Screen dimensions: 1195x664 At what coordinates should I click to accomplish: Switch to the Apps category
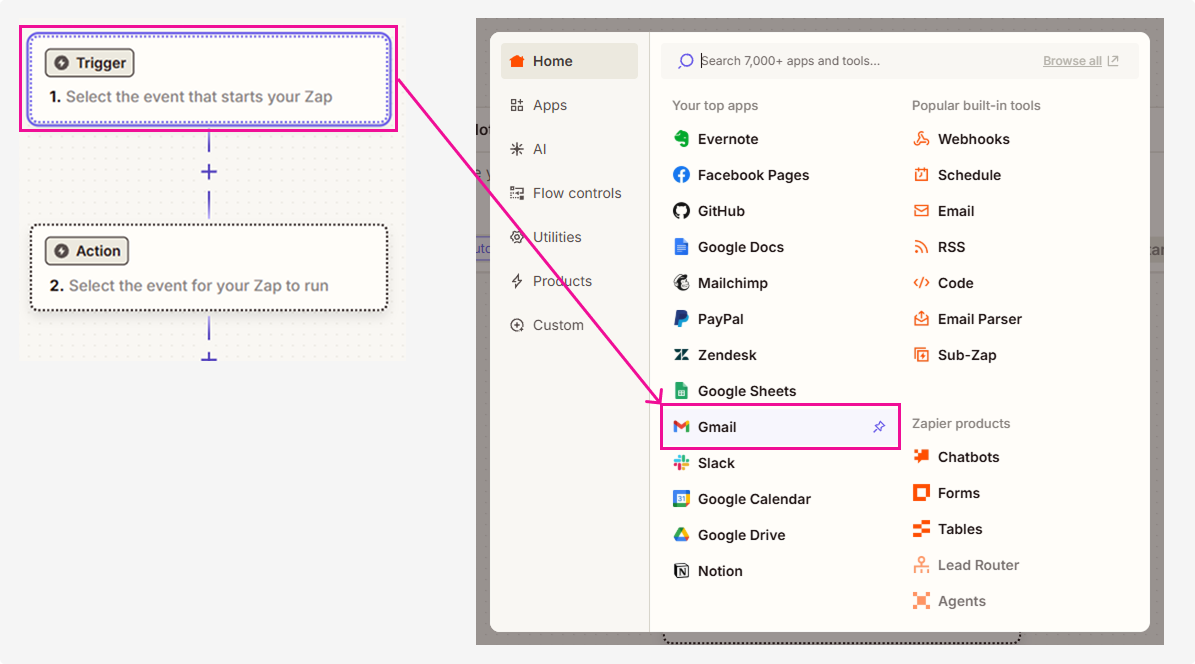pyautogui.click(x=549, y=105)
